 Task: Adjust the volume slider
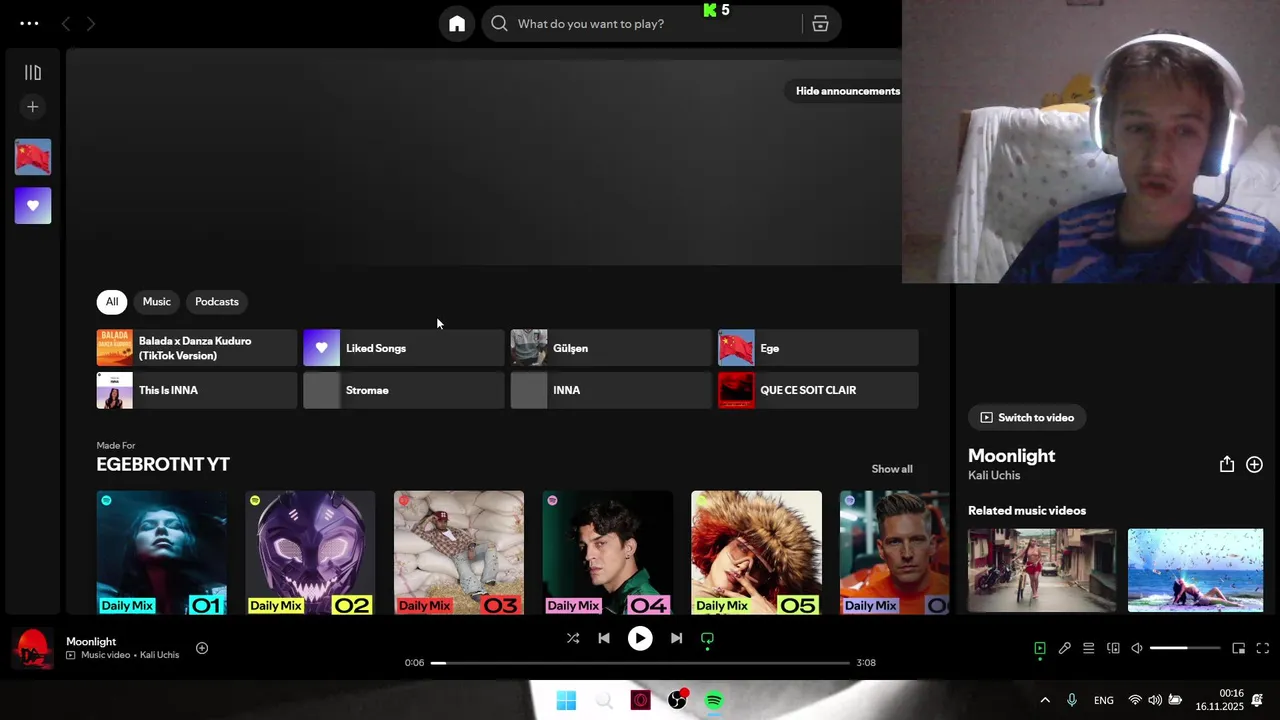[1185, 648]
